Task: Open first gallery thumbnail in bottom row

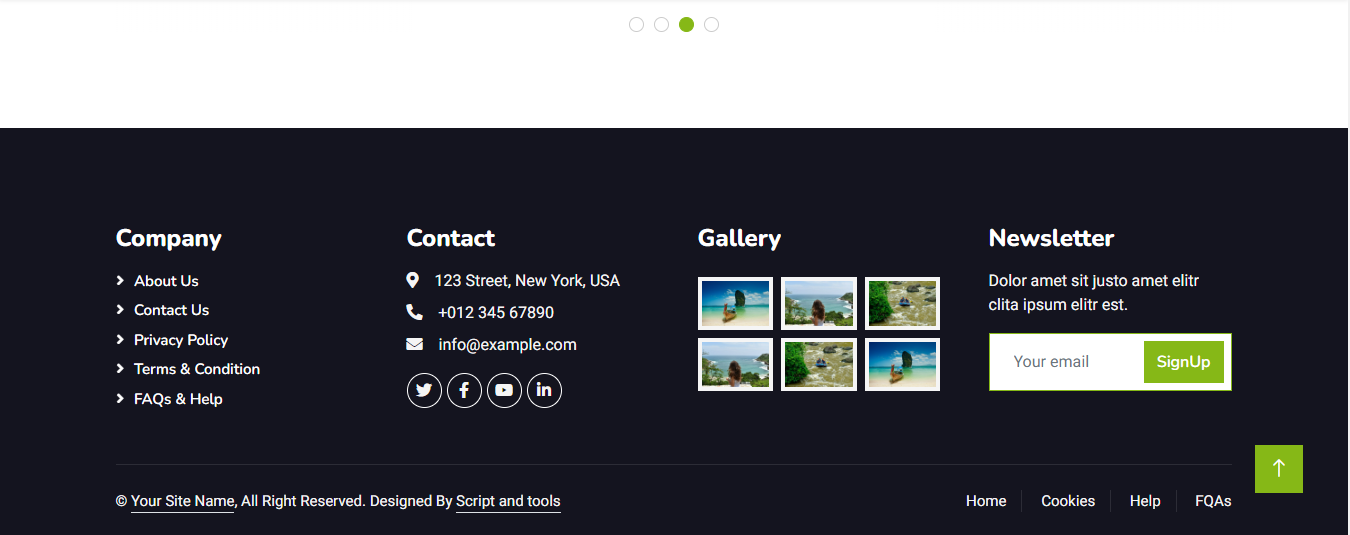Action: point(735,364)
